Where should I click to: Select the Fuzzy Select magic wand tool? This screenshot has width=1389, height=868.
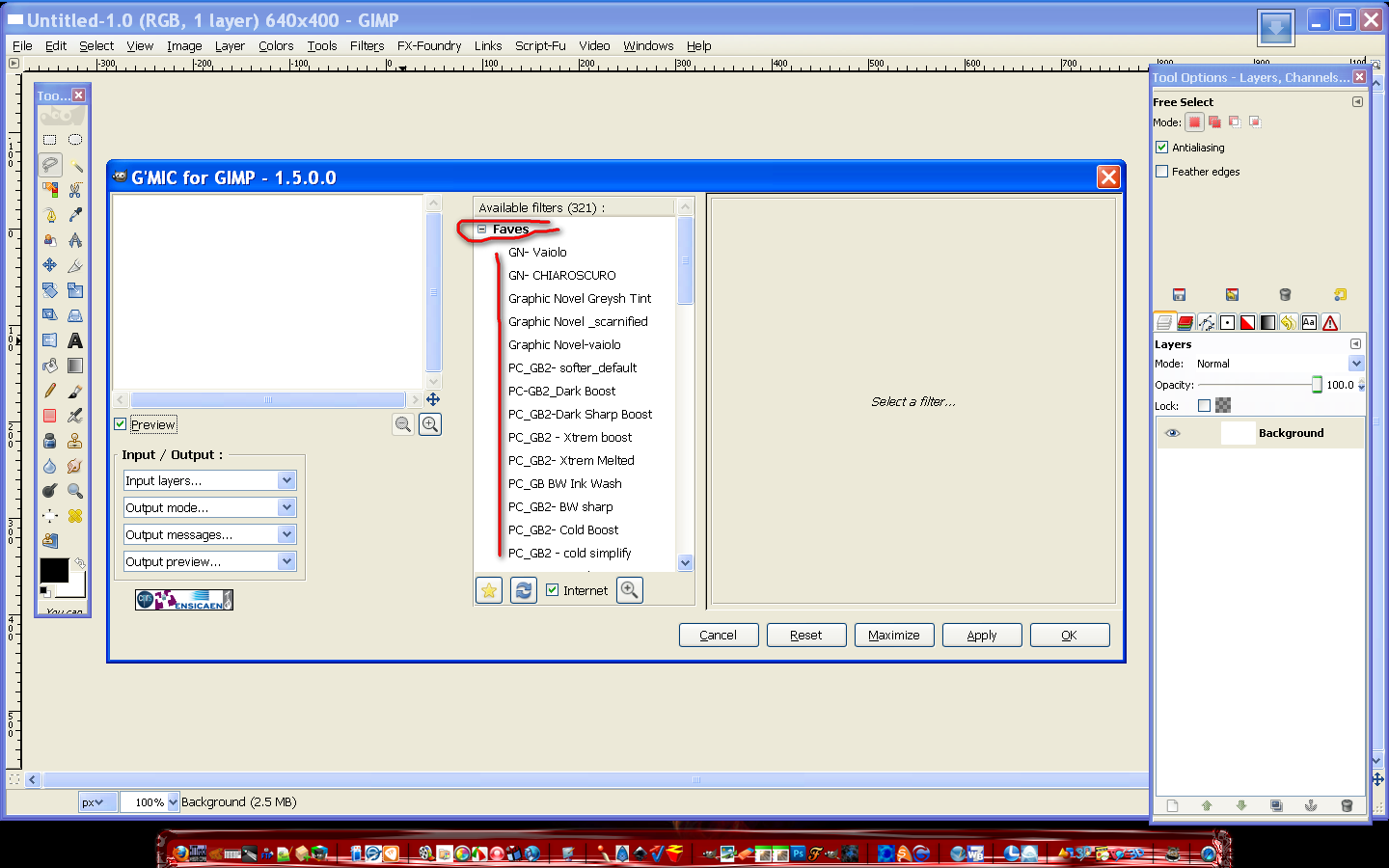[75, 165]
